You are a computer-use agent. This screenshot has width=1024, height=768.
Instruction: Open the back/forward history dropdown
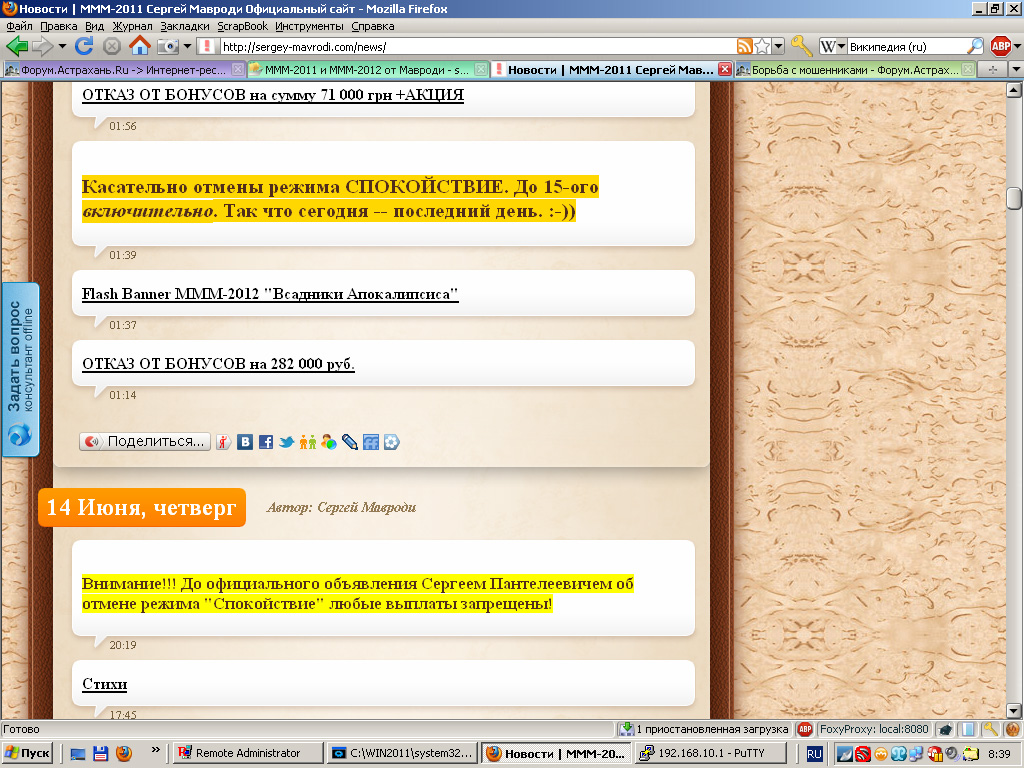point(62,46)
